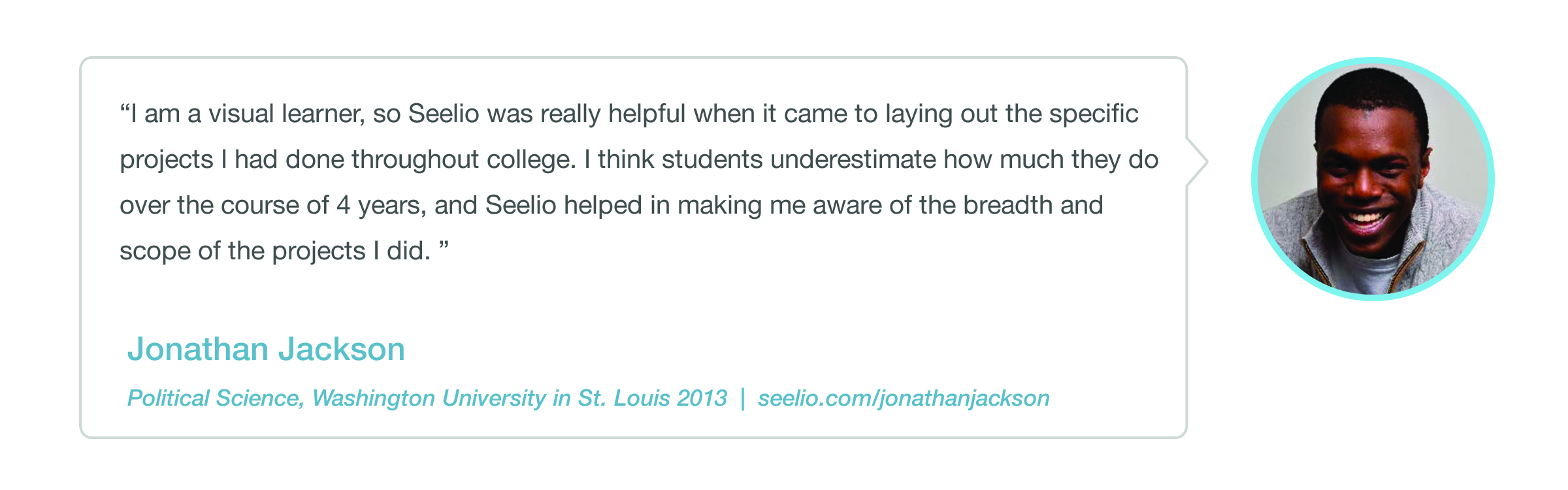Select the Jonathan Jackson name heading

point(266,349)
